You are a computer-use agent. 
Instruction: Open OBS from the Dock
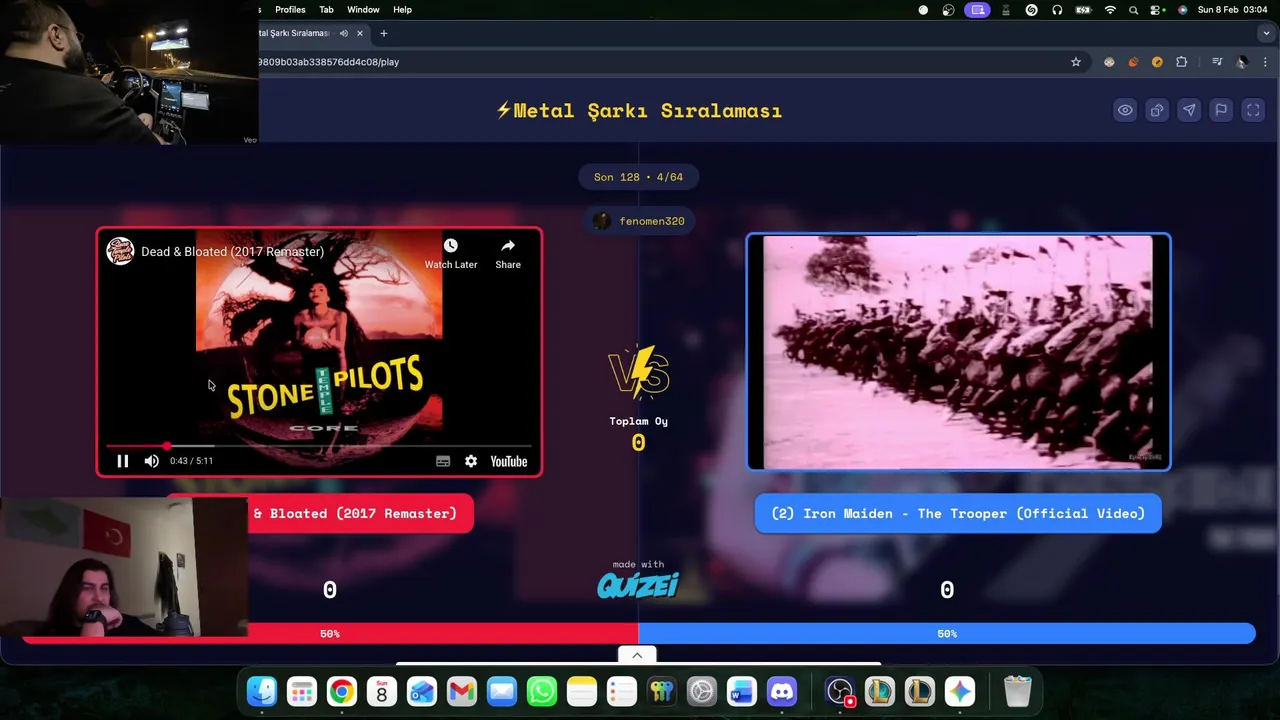click(x=840, y=691)
